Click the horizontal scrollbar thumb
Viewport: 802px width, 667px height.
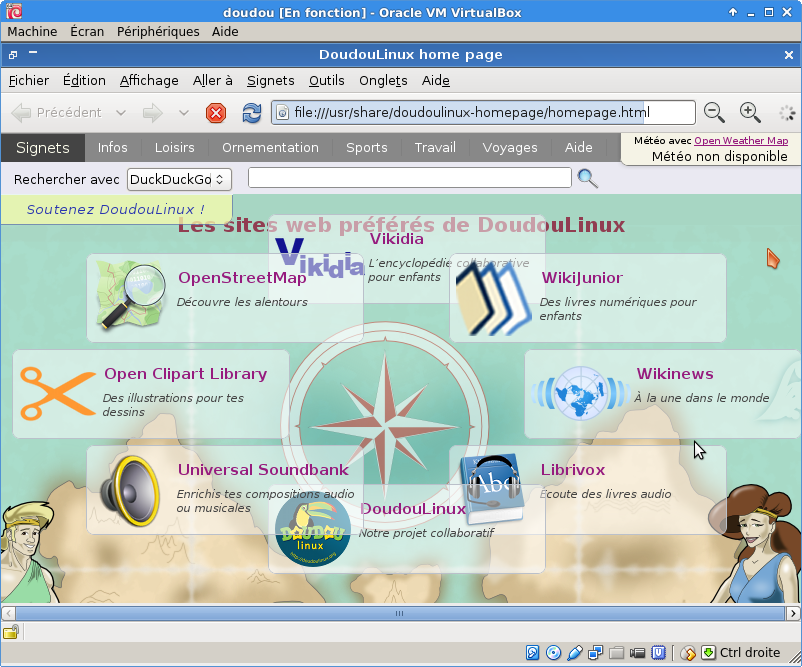coord(400,613)
